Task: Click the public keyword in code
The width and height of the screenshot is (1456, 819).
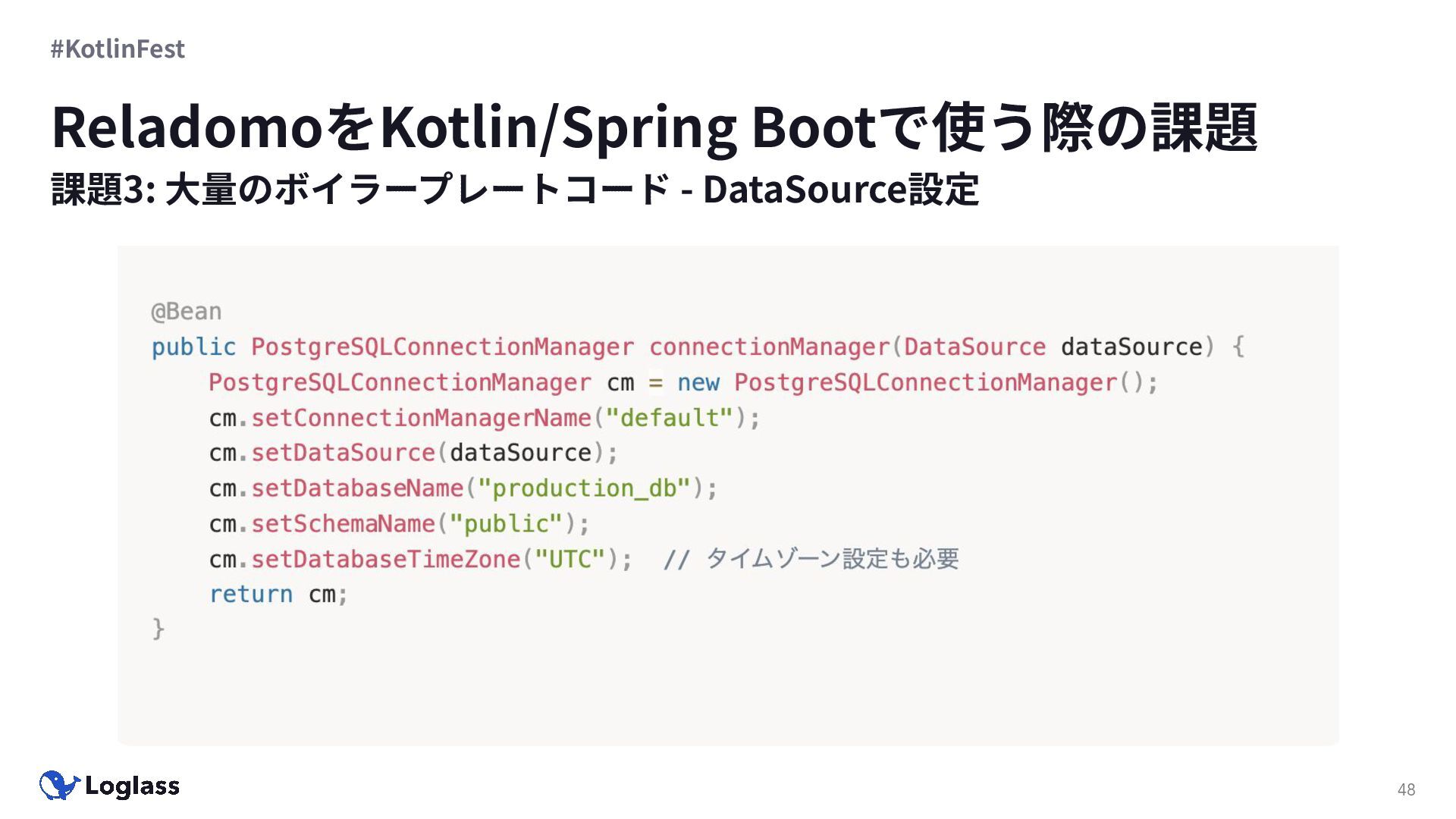Action: (193, 347)
